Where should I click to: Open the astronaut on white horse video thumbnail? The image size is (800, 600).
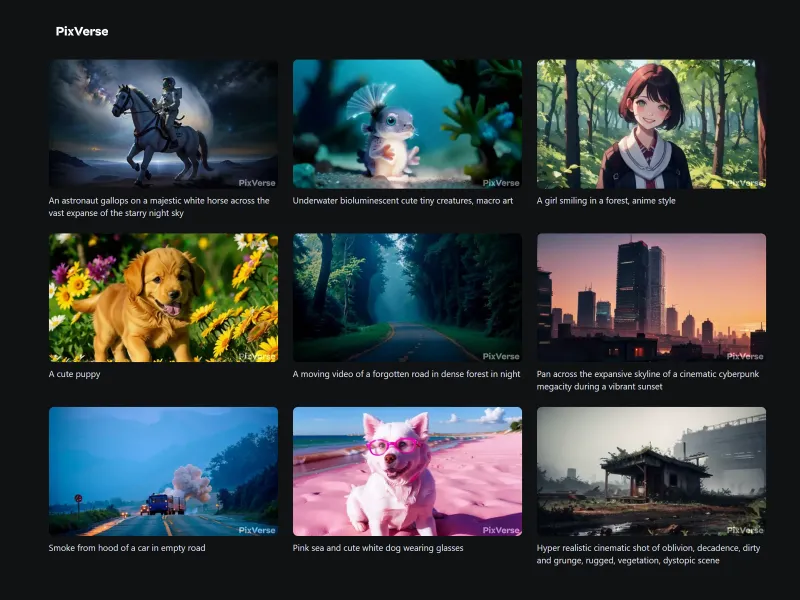tap(163, 122)
